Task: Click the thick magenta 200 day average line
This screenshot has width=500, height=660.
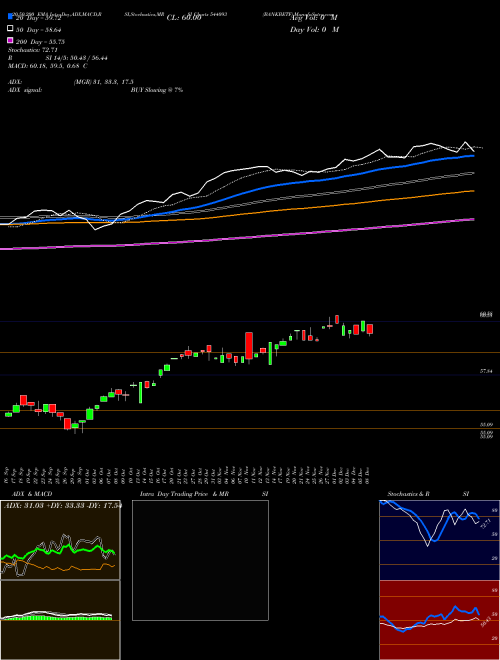Action: click(x=237, y=238)
